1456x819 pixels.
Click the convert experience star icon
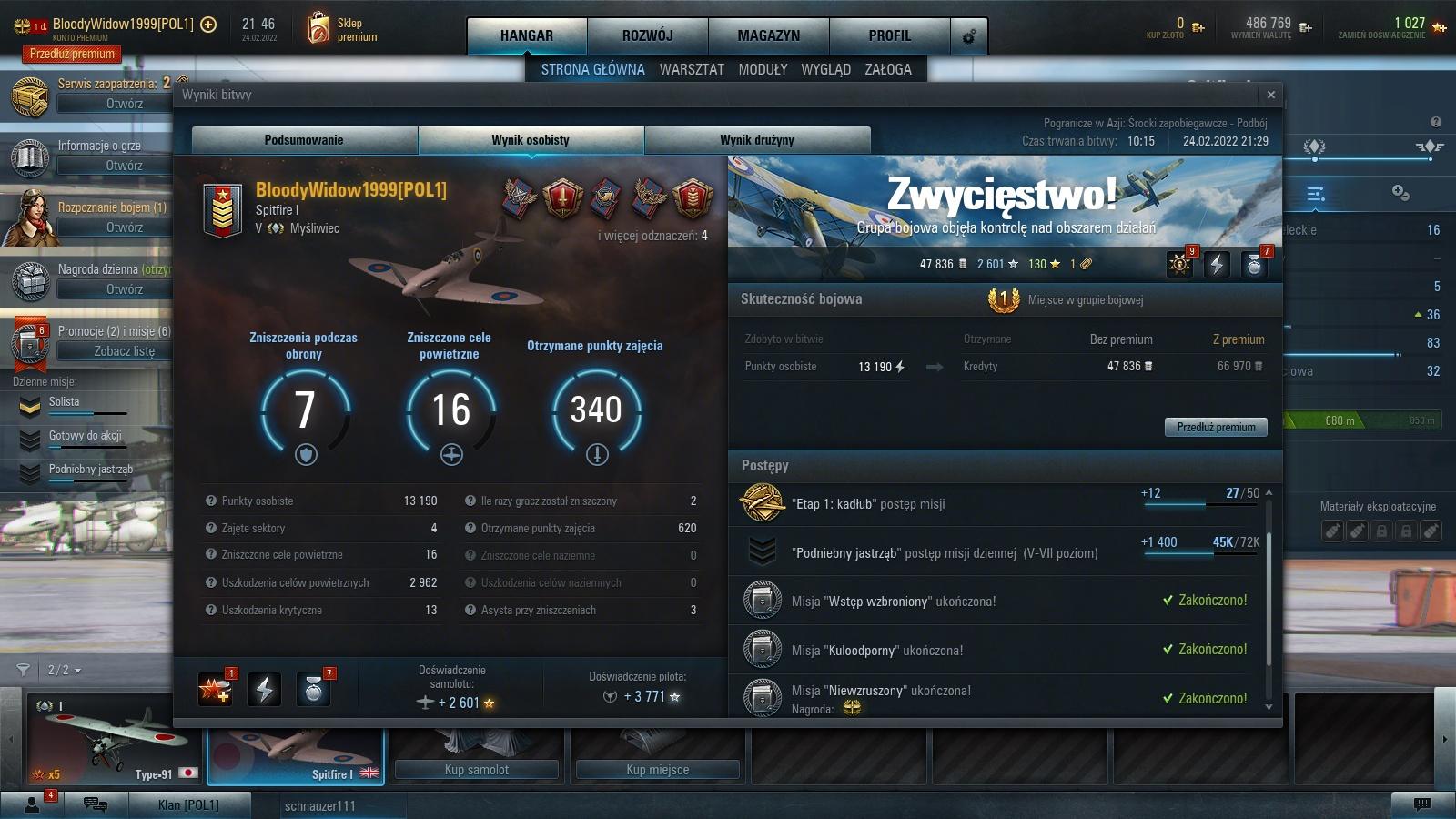pyautogui.click(x=1440, y=27)
